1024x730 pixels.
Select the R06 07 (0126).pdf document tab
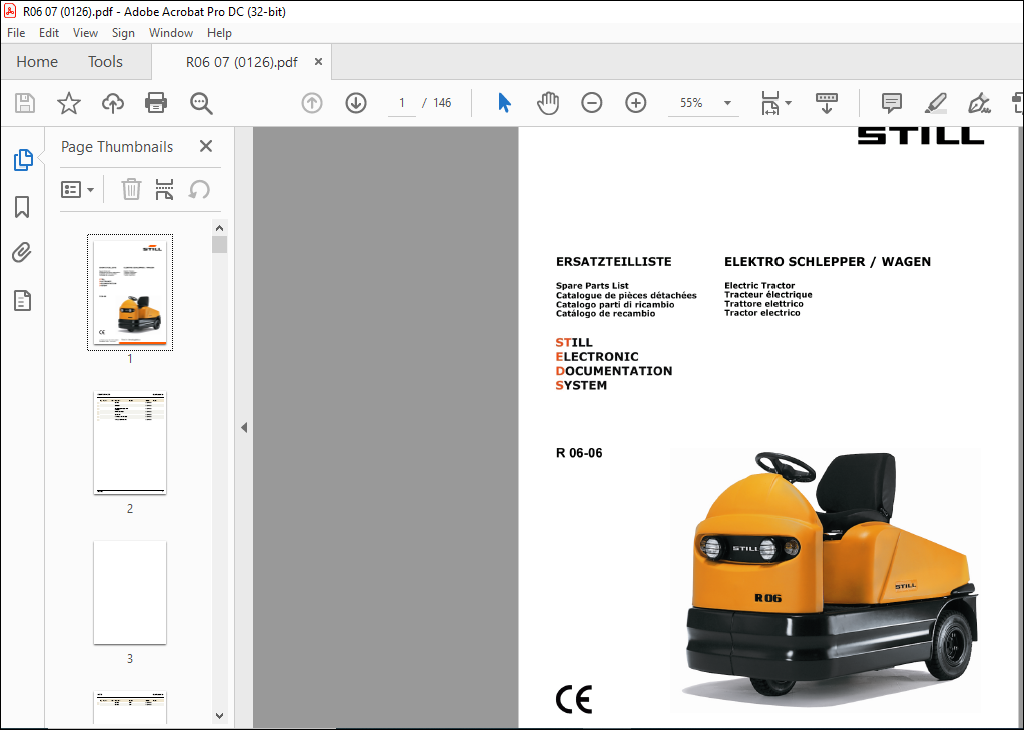coord(241,62)
